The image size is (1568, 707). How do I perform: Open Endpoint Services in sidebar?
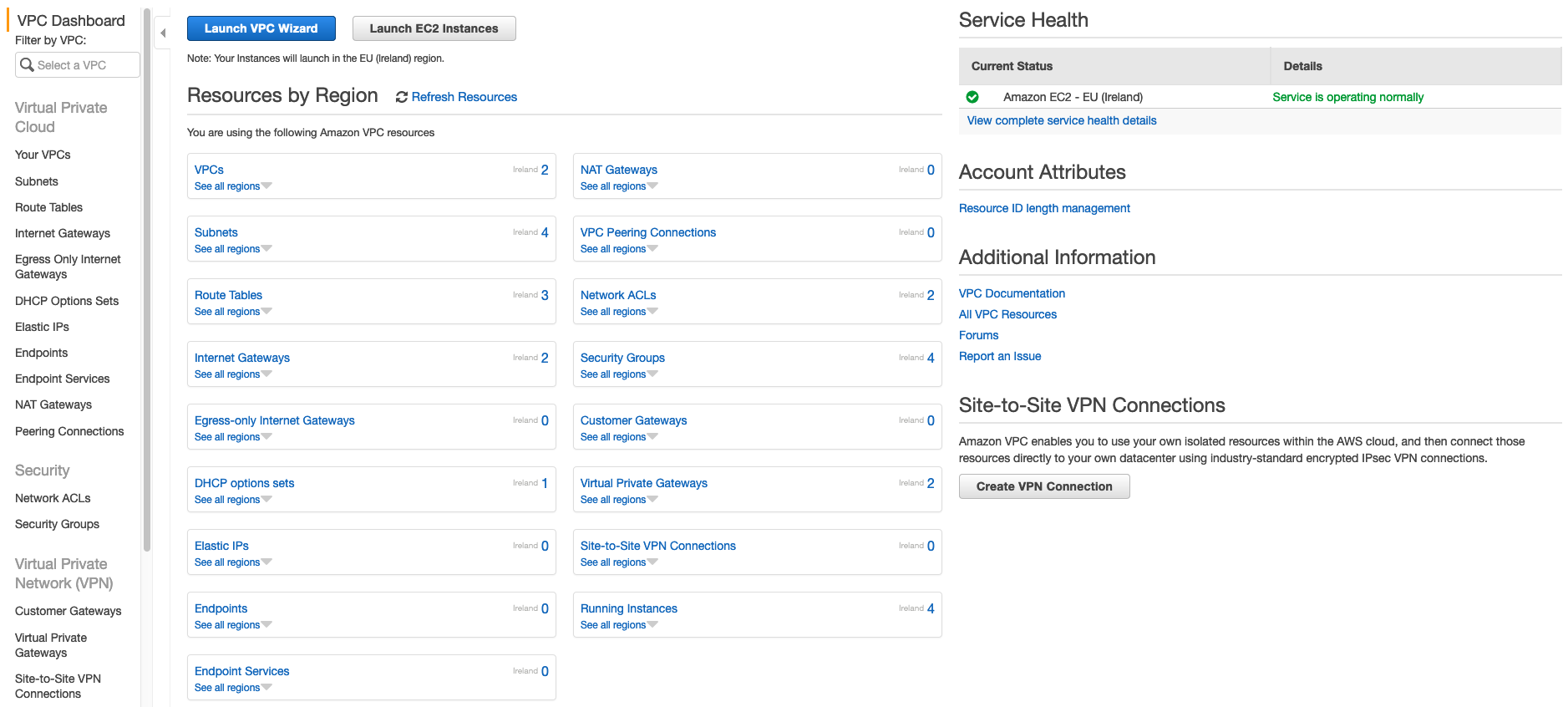[x=63, y=379]
